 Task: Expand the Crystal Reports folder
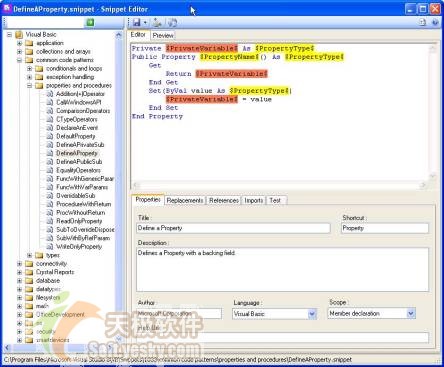(19, 272)
